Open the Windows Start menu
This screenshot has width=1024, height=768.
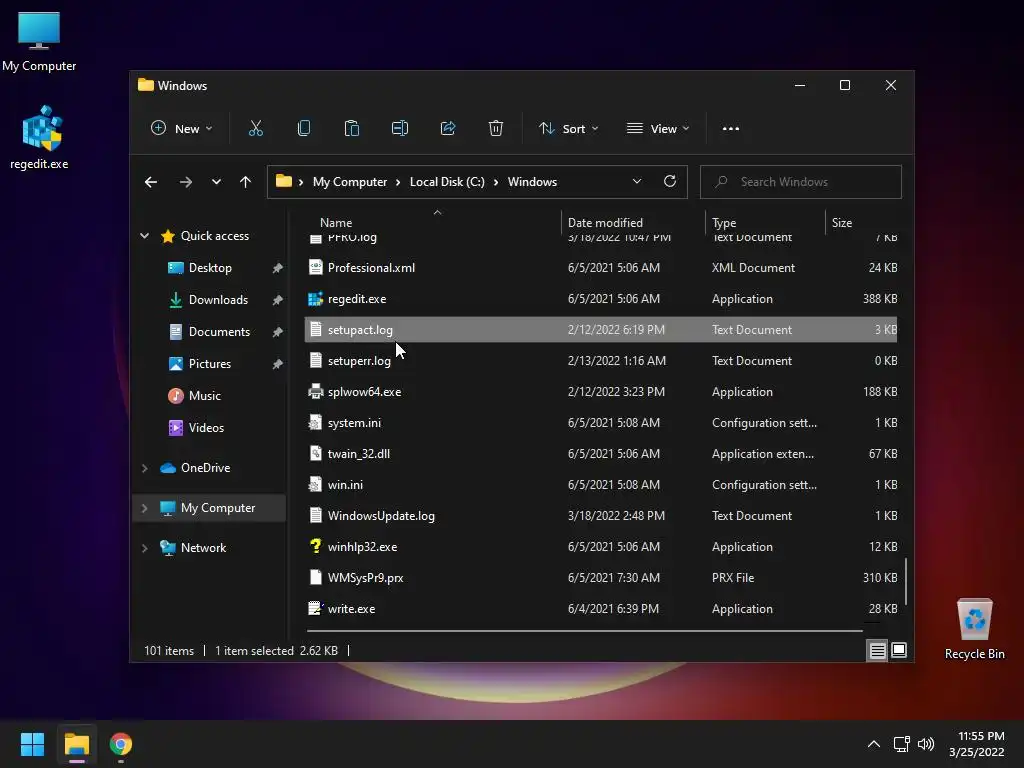click(x=32, y=744)
